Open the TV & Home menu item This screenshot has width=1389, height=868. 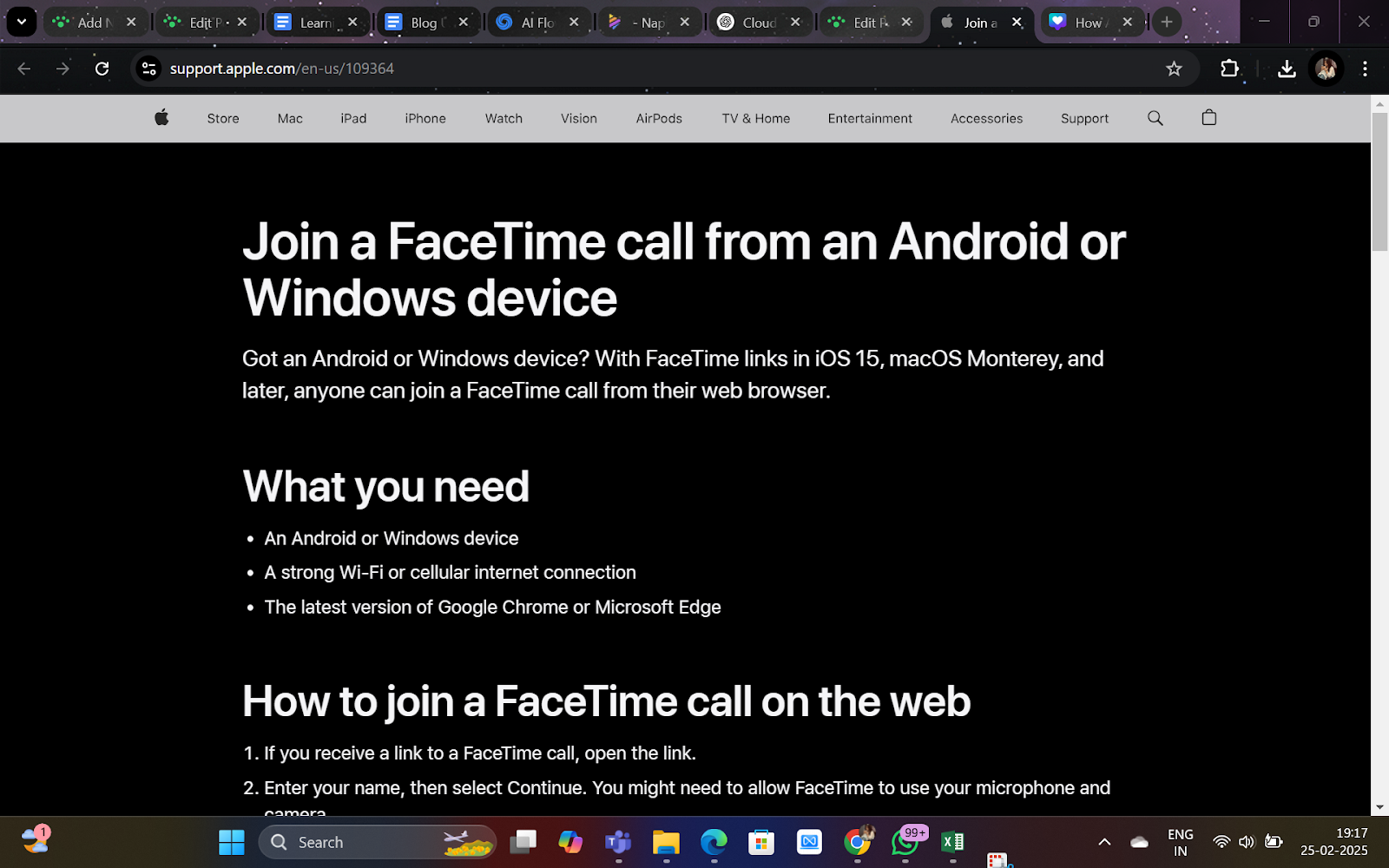(756, 118)
